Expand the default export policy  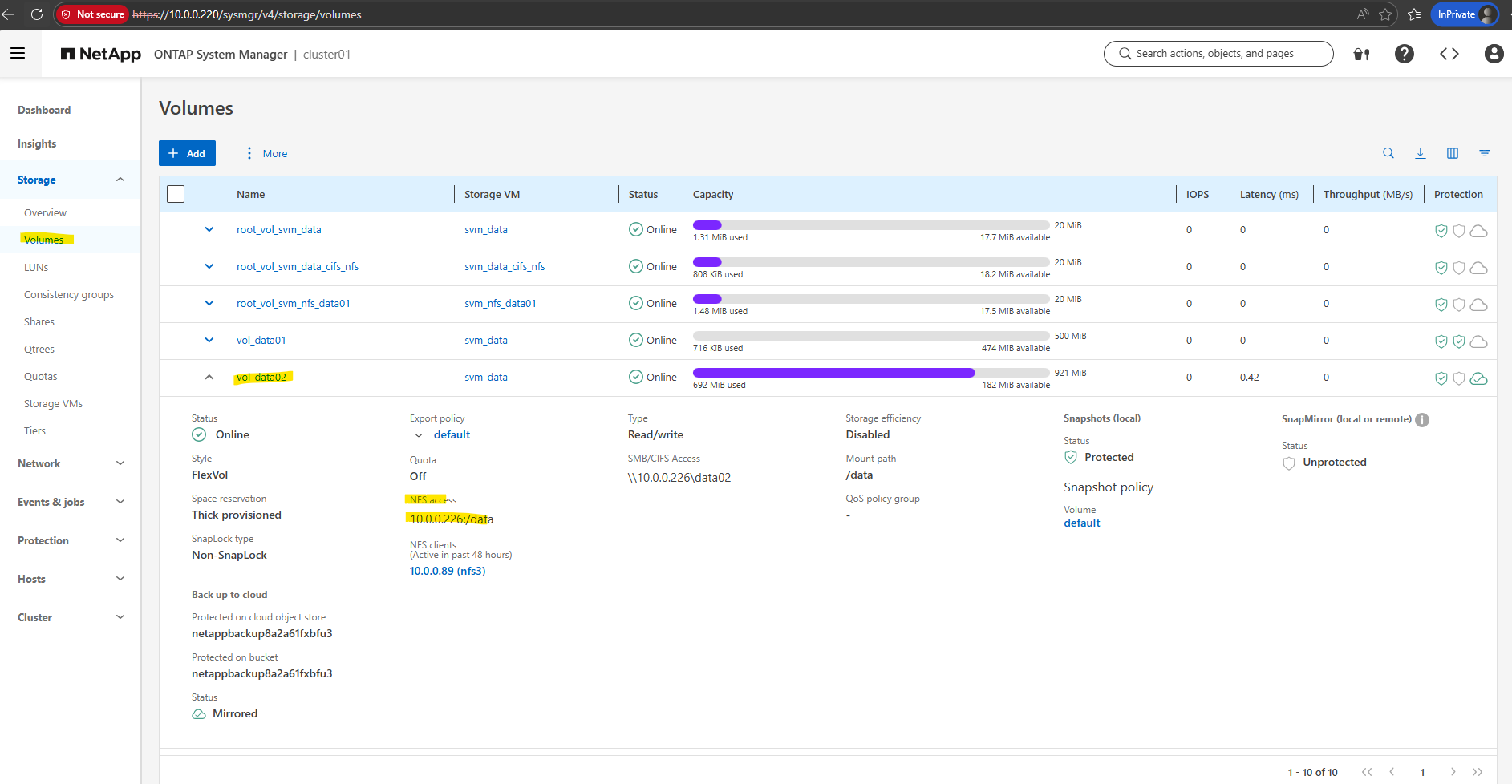tap(419, 435)
